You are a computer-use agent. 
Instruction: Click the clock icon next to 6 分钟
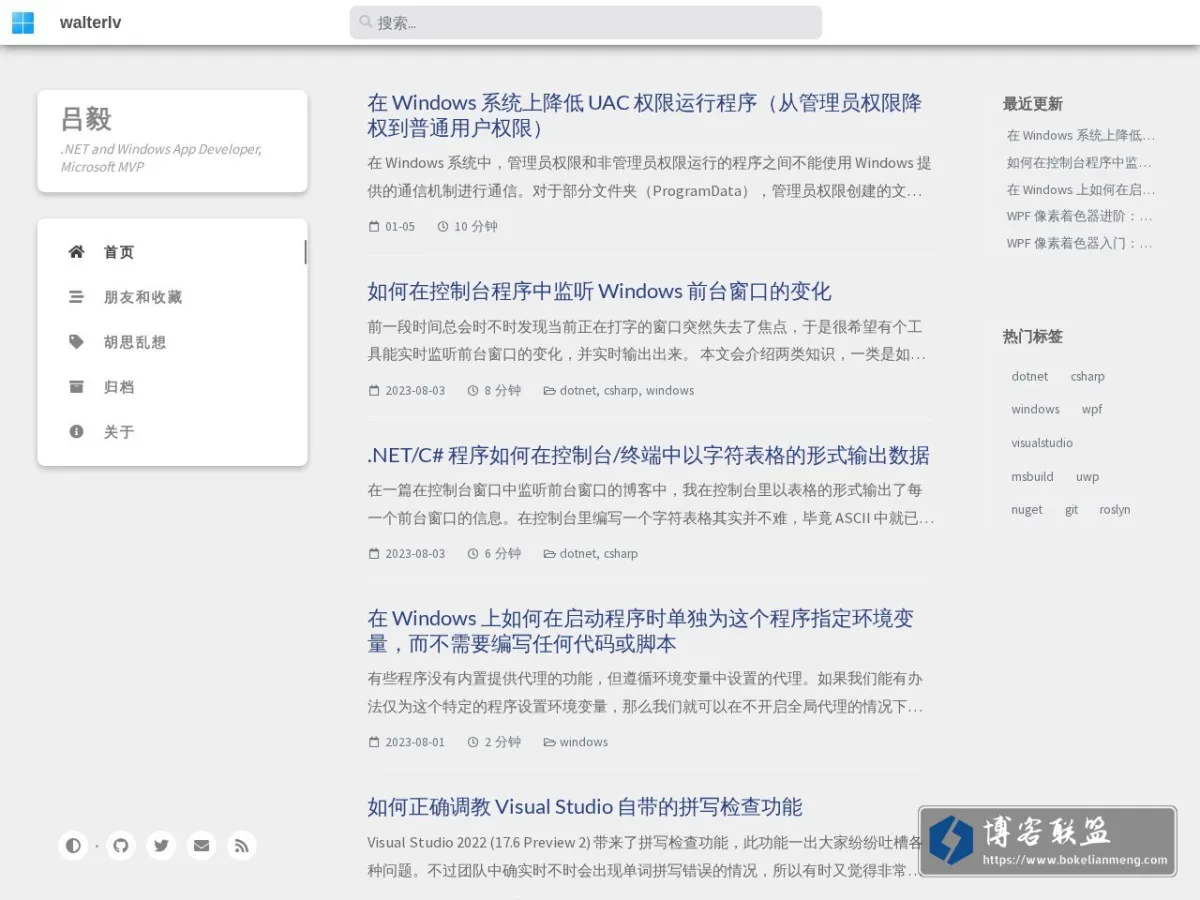[473, 554]
